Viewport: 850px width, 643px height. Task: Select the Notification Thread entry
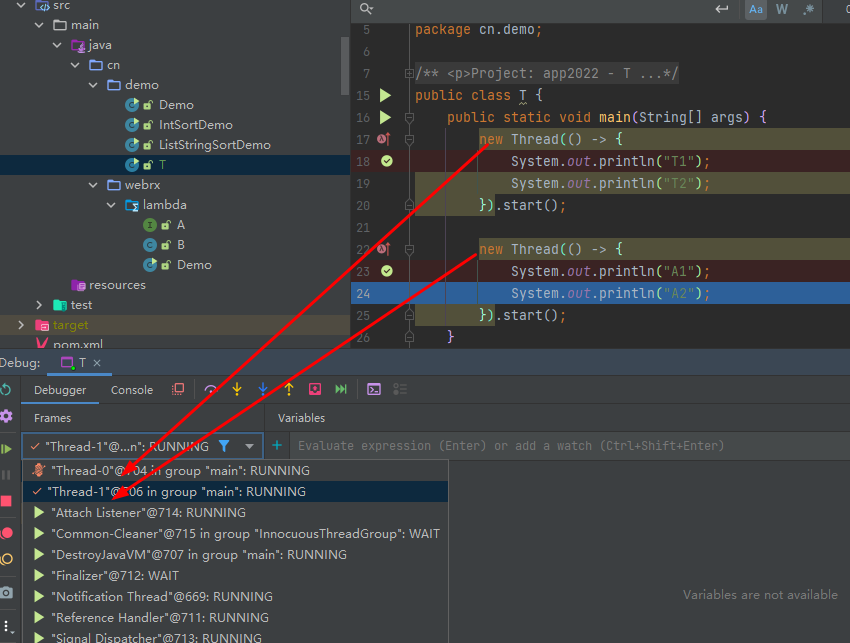coord(235,596)
